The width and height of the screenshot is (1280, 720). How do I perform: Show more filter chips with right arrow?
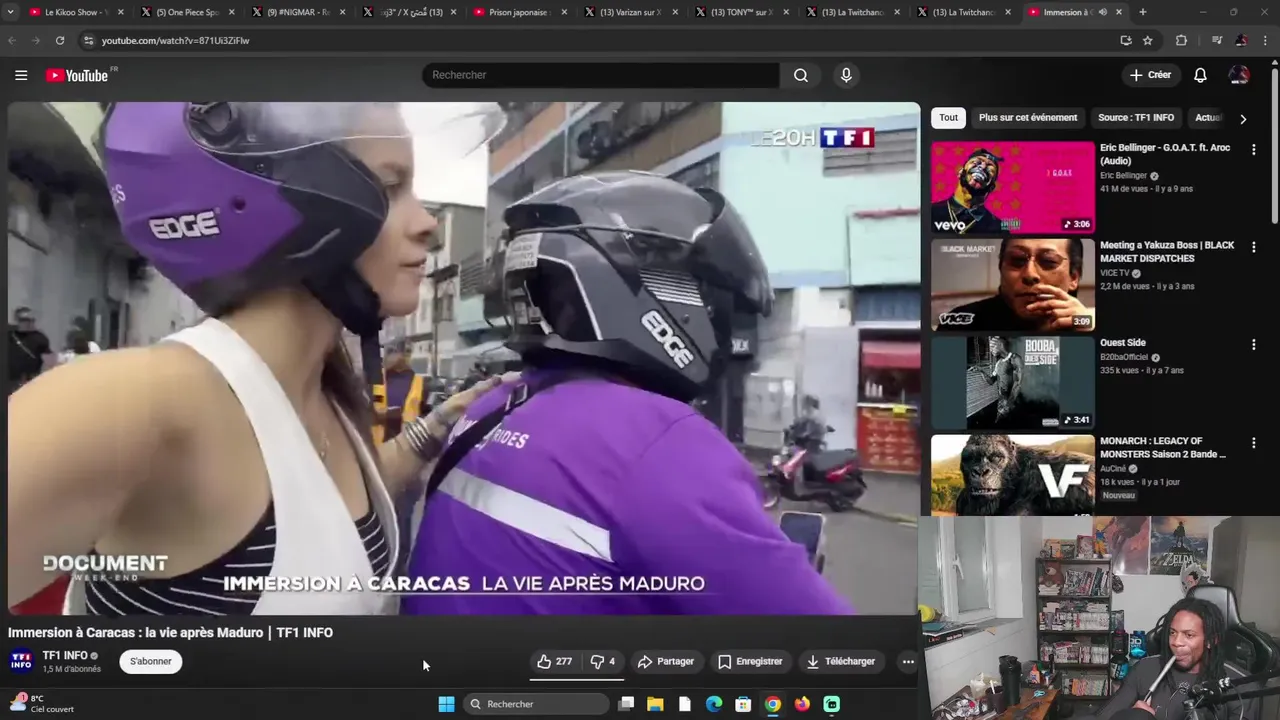1243,118
